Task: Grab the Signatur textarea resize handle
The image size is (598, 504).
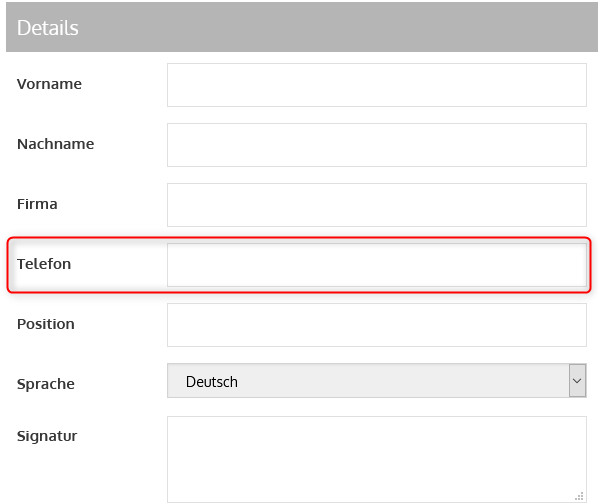Action: pyautogui.click(x=579, y=496)
